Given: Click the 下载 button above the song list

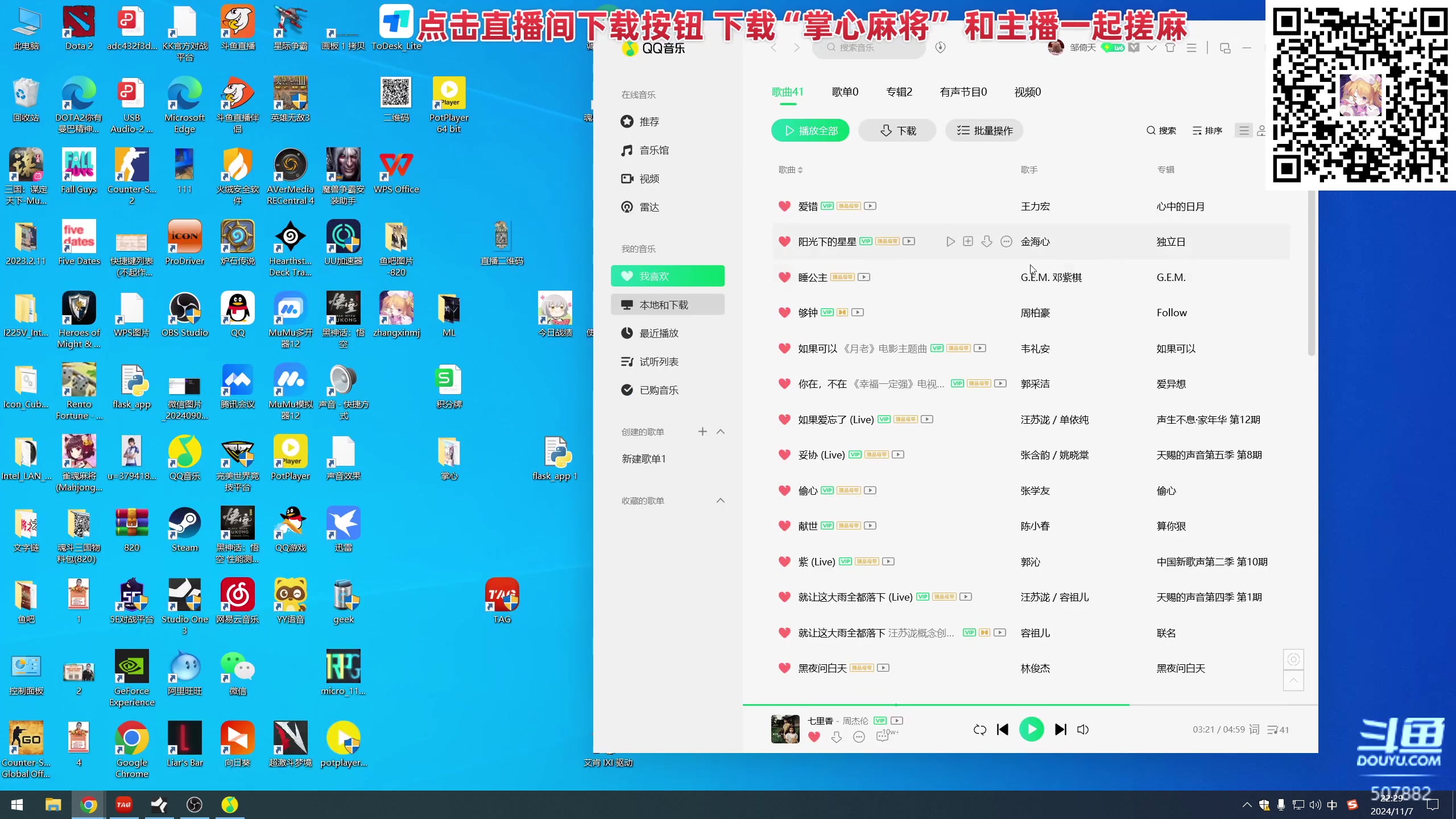Looking at the screenshot, I should (897, 130).
